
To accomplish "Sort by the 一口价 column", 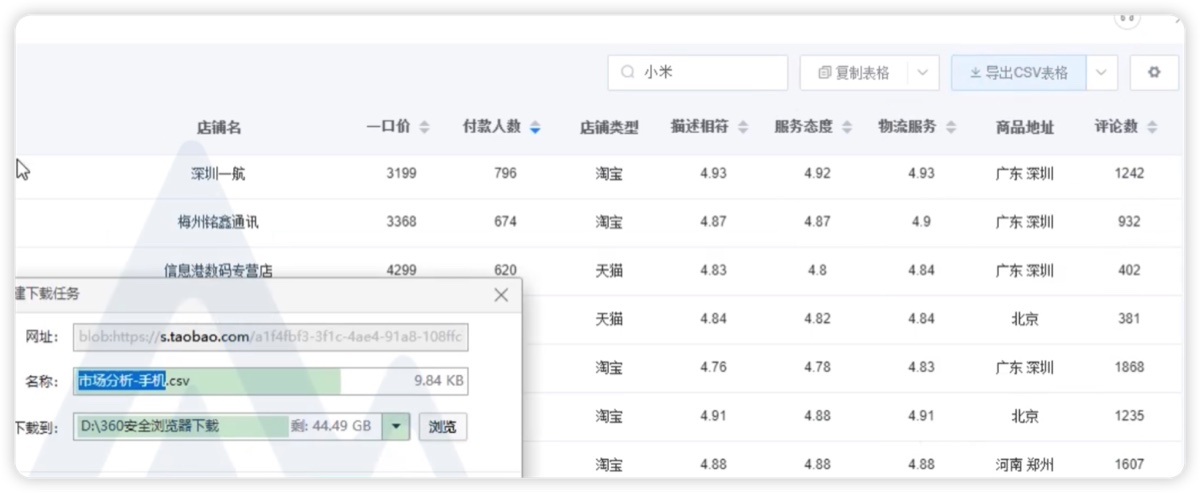I will coord(424,127).
